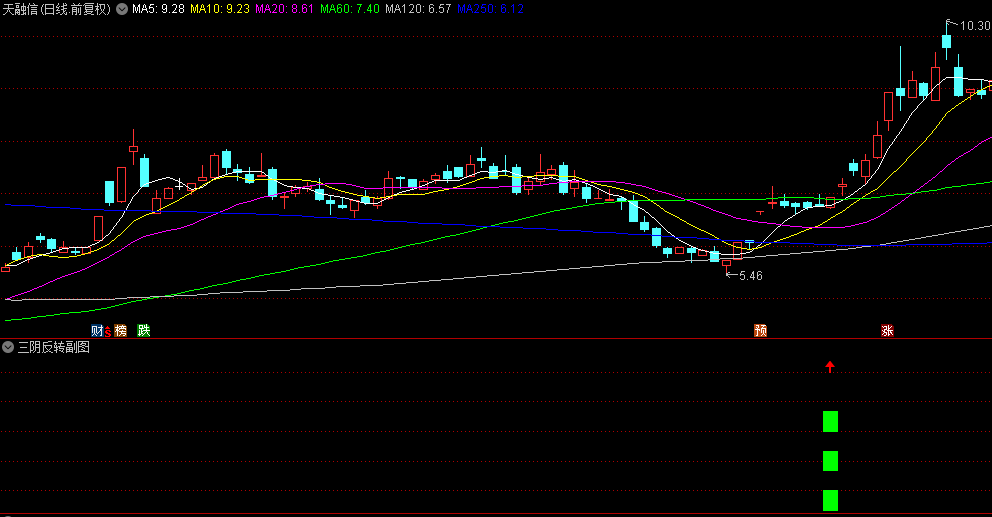Click the middle green signal block
992x517 pixels.
(830, 461)
